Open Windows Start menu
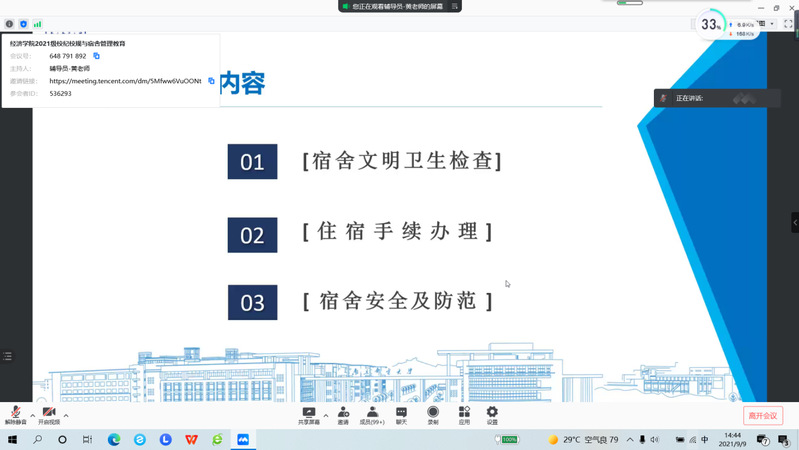This screenshot has height=450, width=799. (x=13, y=439)
